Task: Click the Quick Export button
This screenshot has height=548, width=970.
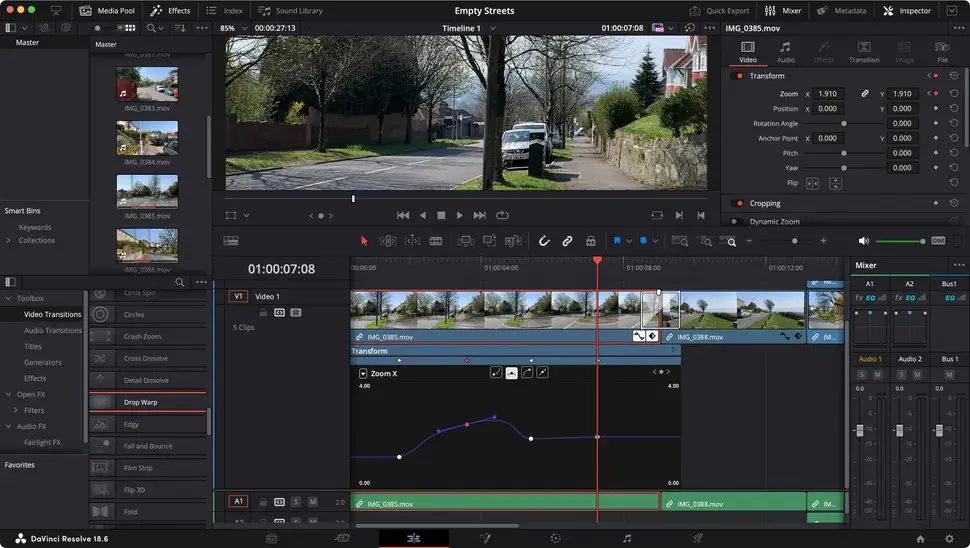Action: pyautogui.click(x=719, y=11)
